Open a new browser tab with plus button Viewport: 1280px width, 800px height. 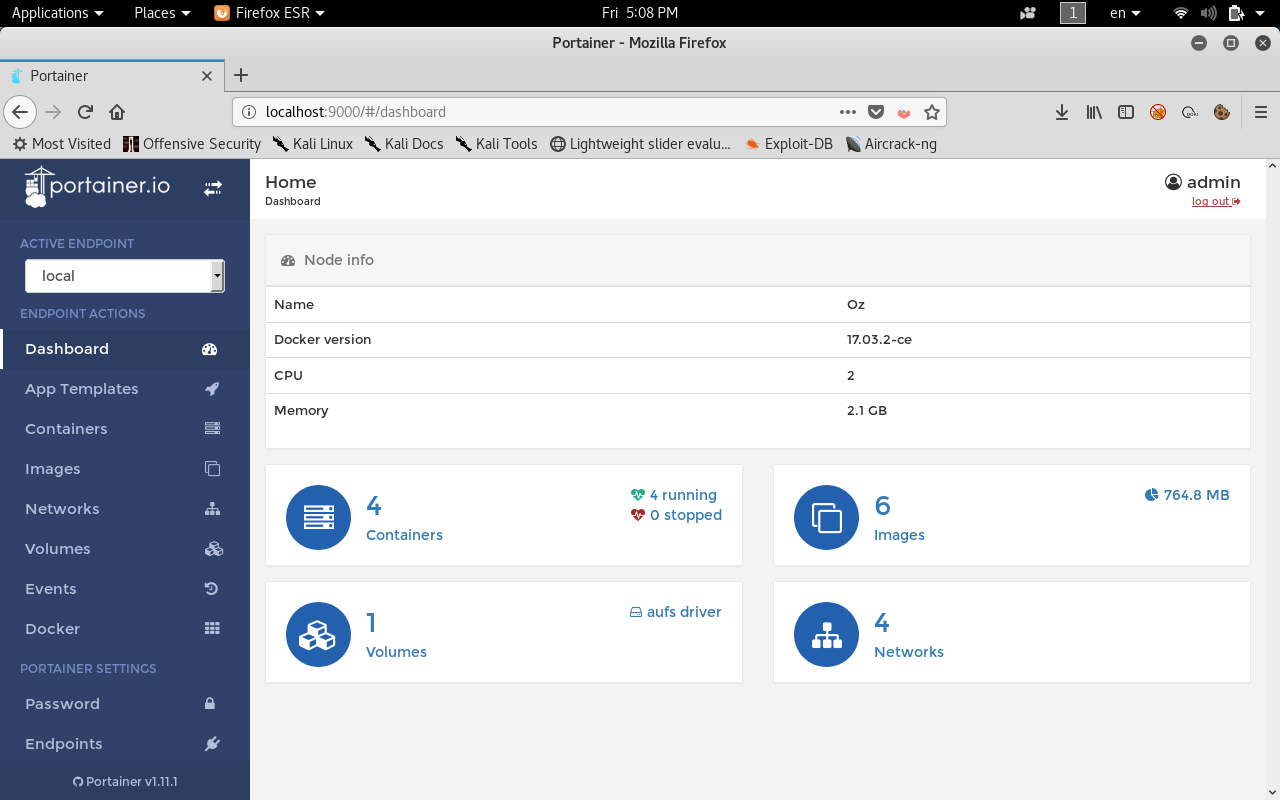241,75
